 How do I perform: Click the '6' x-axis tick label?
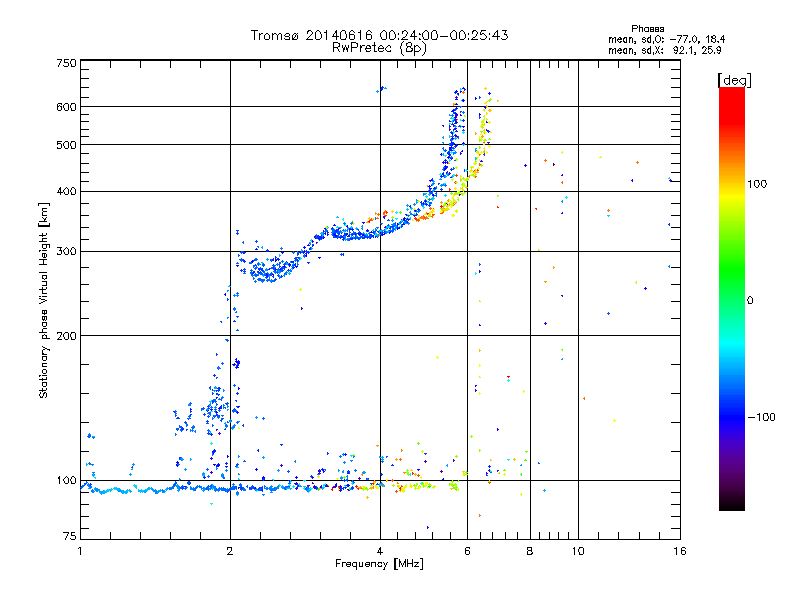[467, 551]
